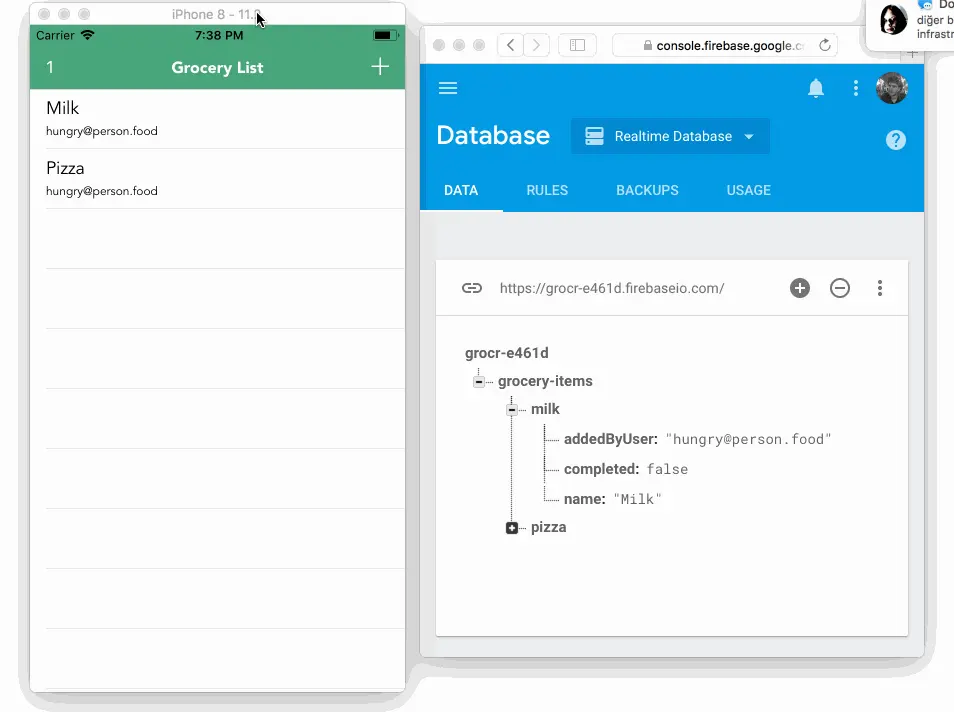
Task: Click the user avatar in Firebase header
Action: pos(892,88)
